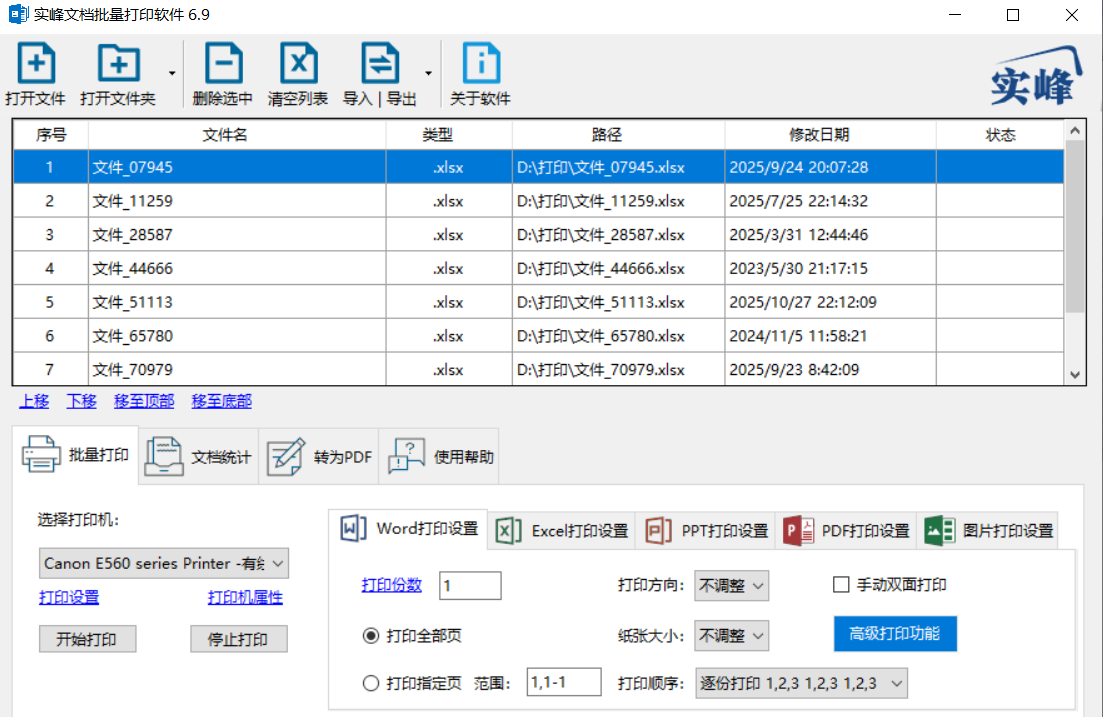Click the Word icon on Word打印设置 tab

point(353,528)
